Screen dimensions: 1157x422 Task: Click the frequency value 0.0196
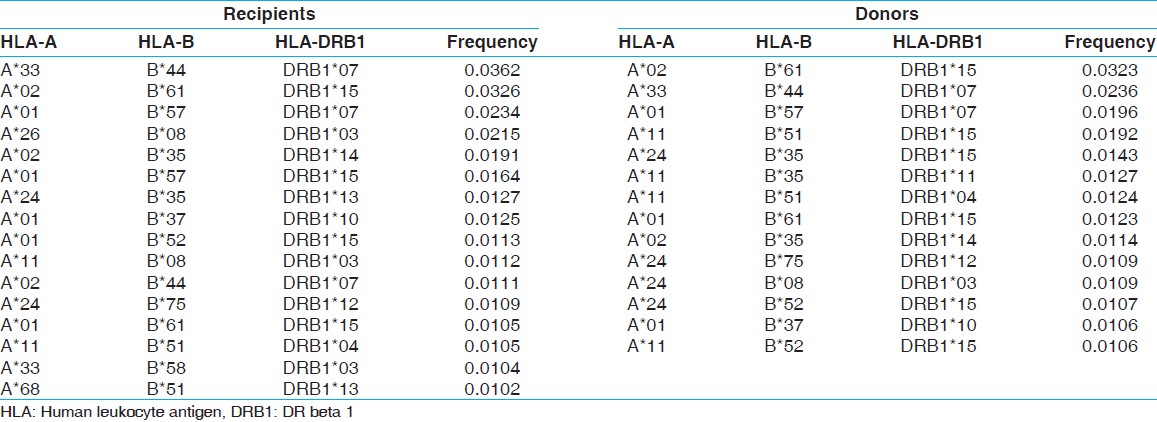(1110, 112)
